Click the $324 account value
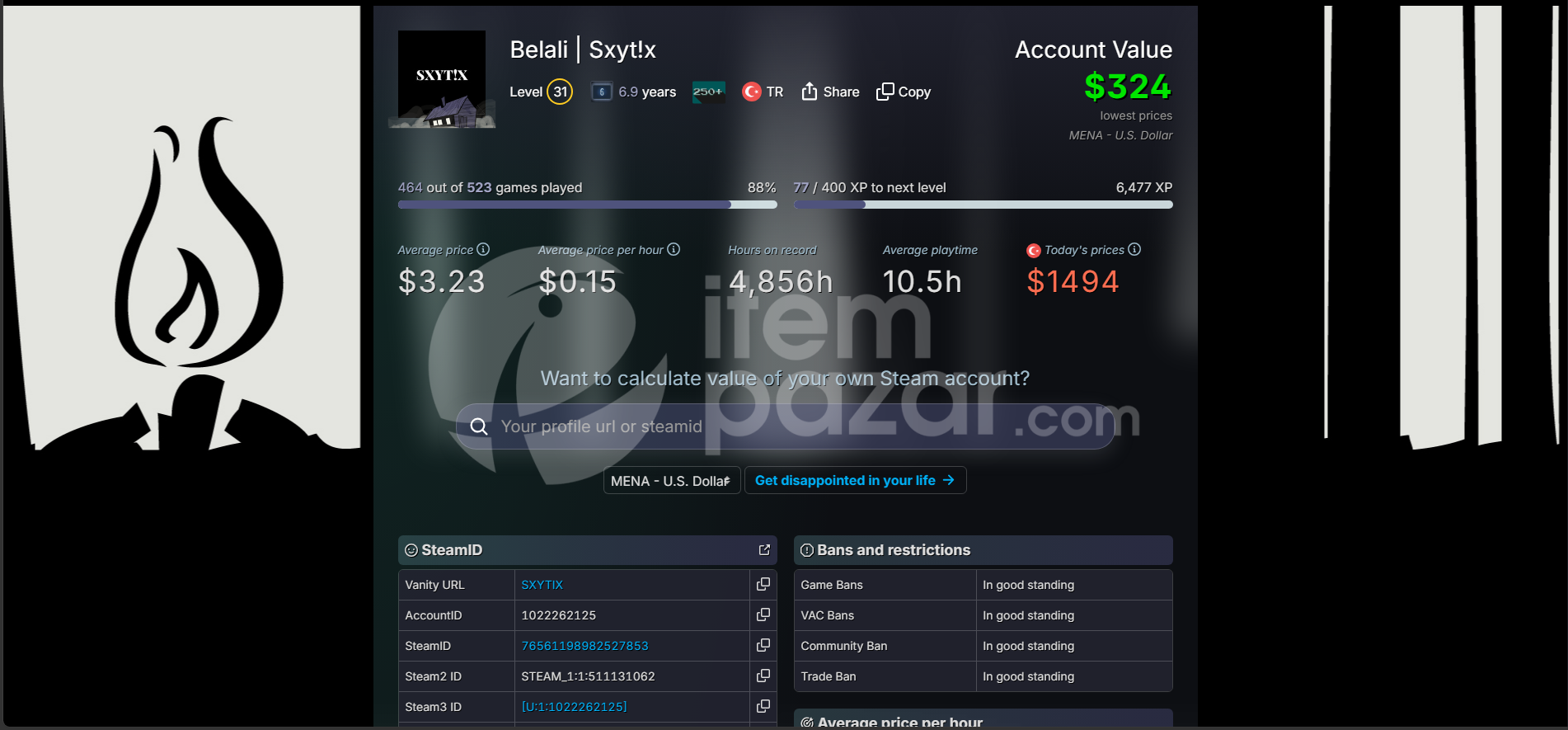The image size is (1568, 730). point(1128,87)
